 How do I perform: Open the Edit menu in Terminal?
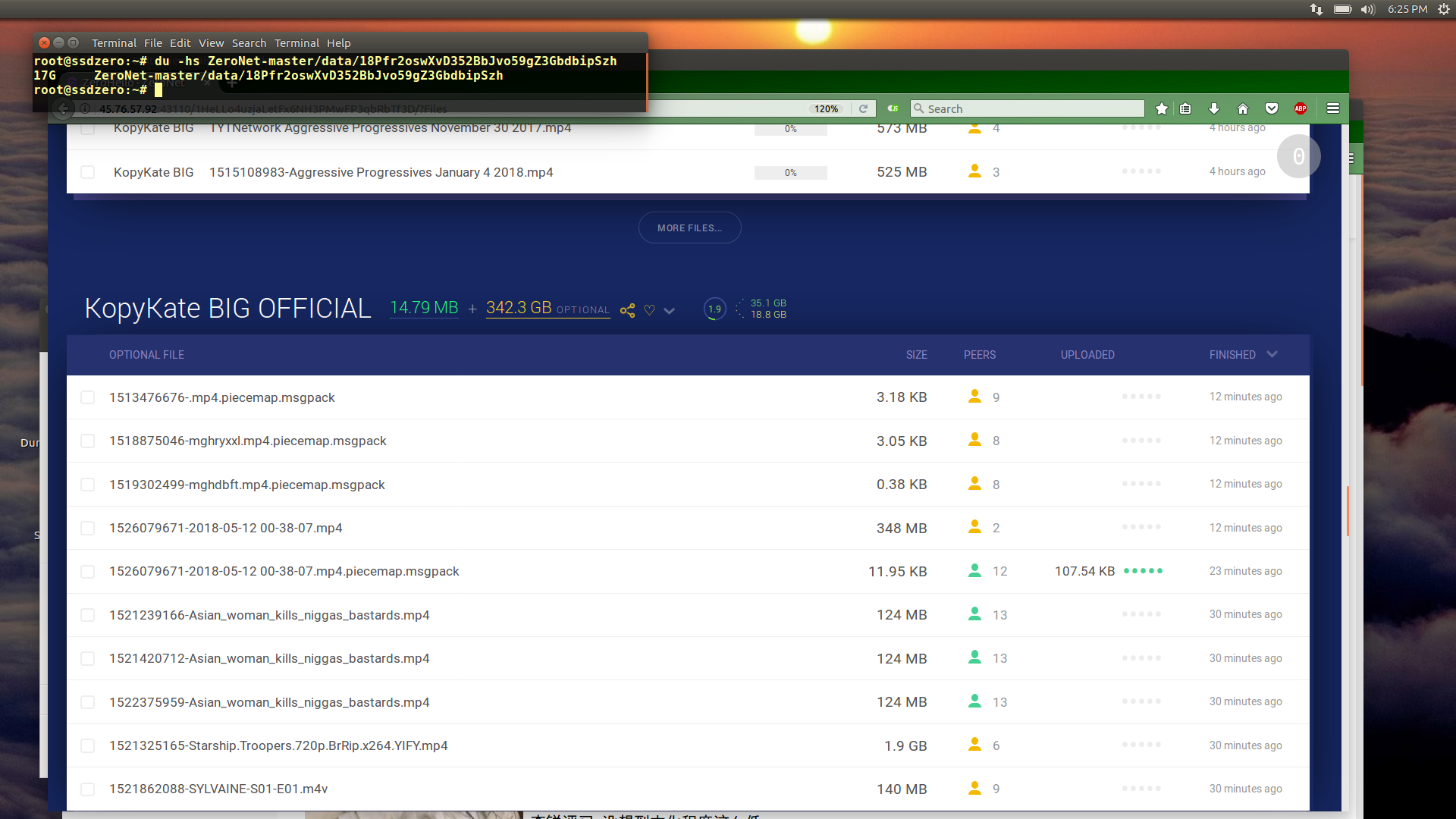pyautogui.click(x=180, y=43)
